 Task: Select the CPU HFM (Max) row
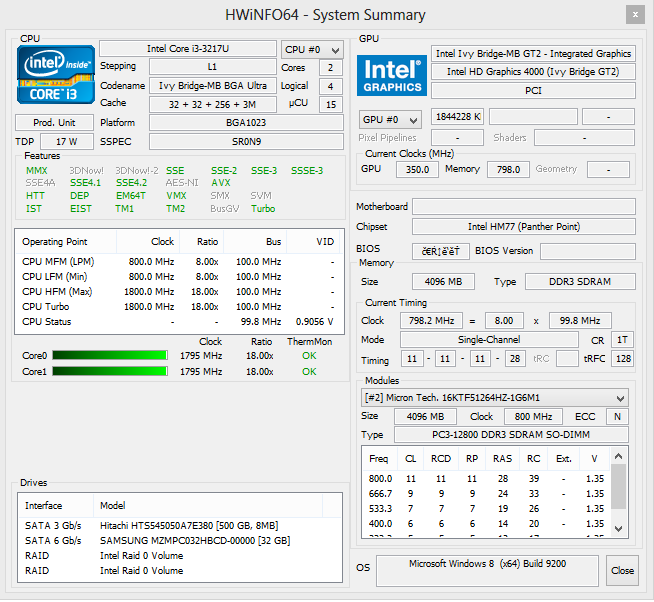tap(178, 292)
